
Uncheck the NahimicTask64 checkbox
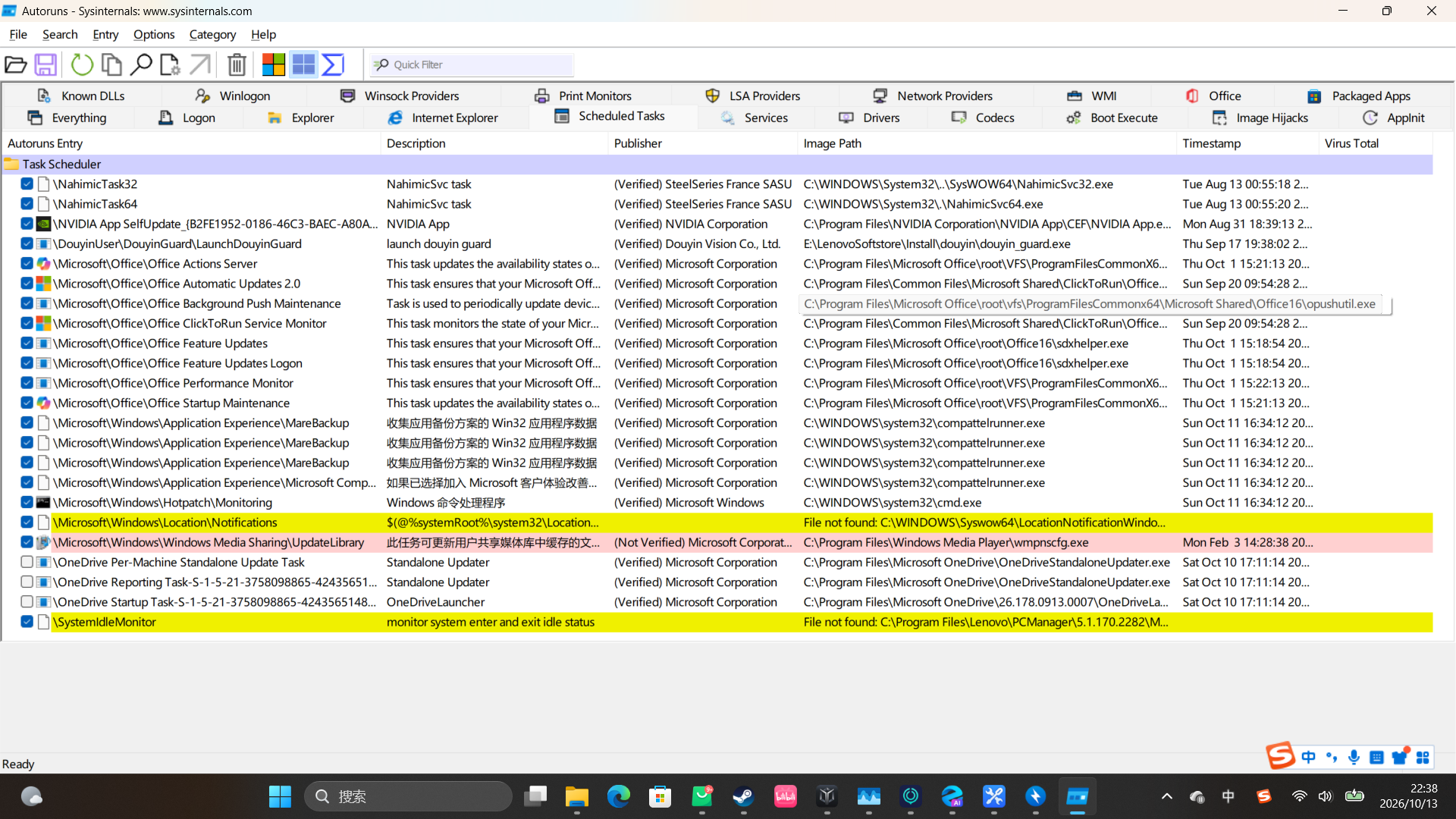[x=27, y=204]
